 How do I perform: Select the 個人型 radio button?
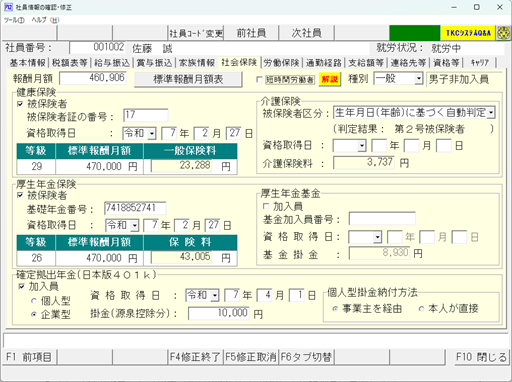34,301
